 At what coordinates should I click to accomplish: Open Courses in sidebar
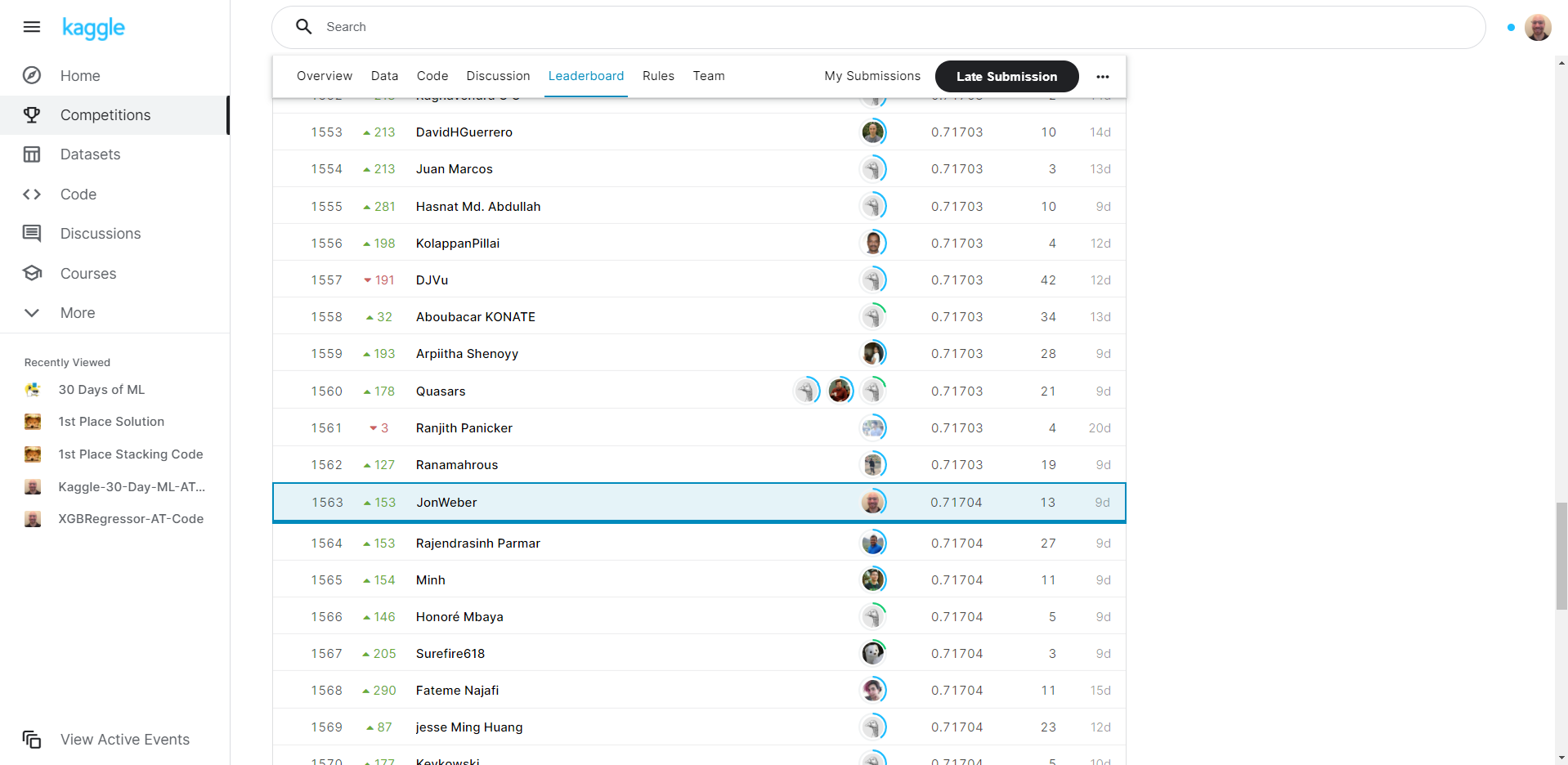point(88,274)
